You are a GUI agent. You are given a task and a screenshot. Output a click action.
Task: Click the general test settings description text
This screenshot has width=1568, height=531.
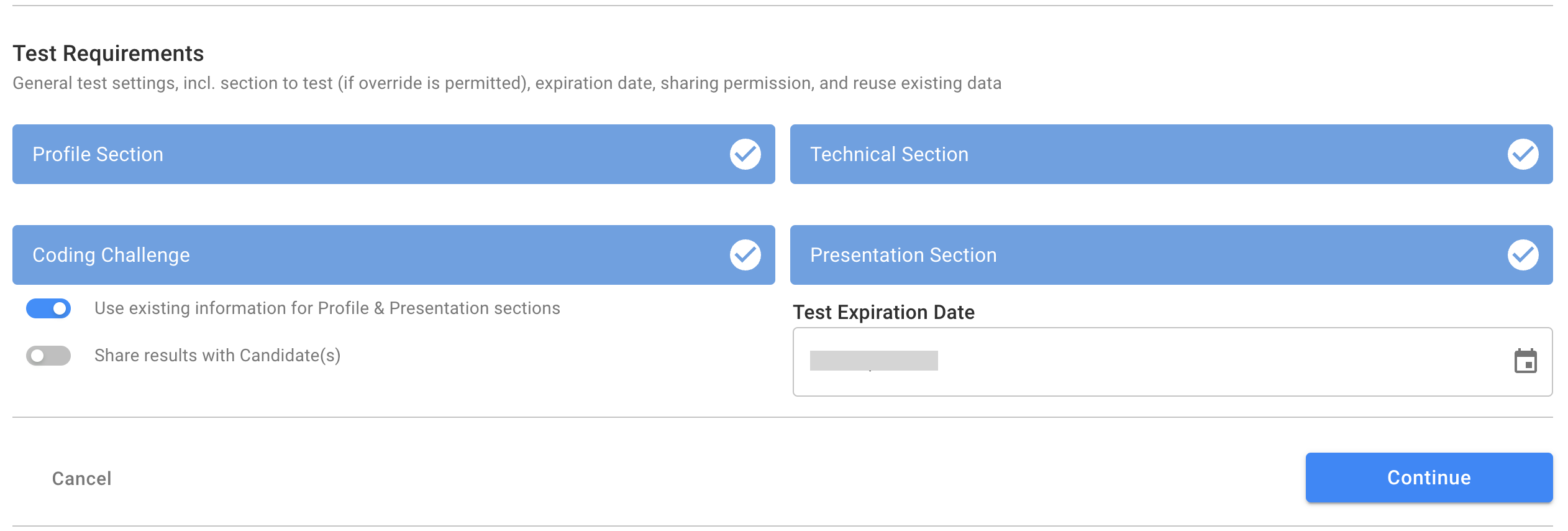tap(507, 83)
